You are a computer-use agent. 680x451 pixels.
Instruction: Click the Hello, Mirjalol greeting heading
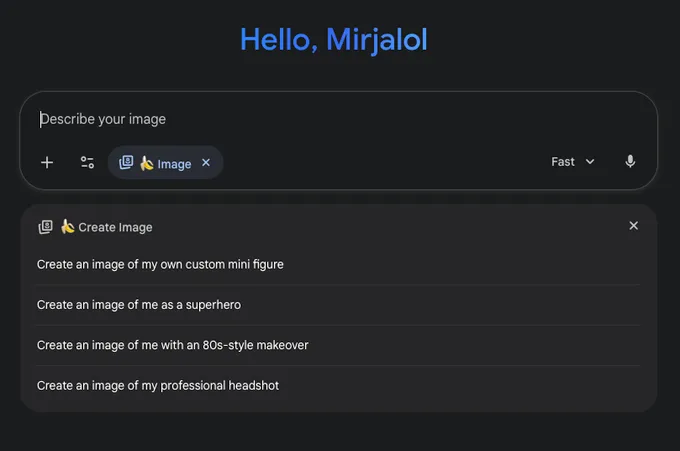334,40
